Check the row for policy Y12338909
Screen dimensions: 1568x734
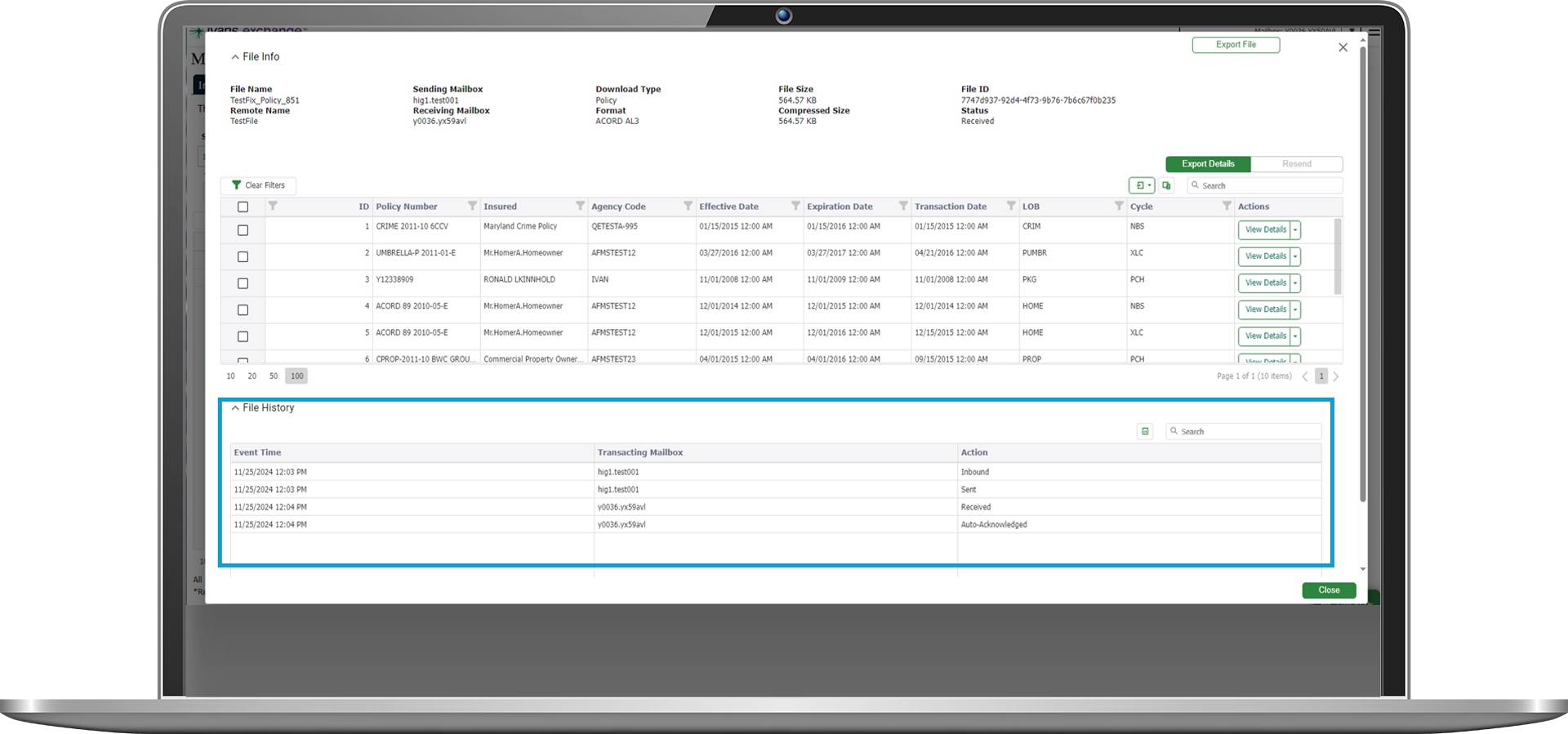coord(243,283)
